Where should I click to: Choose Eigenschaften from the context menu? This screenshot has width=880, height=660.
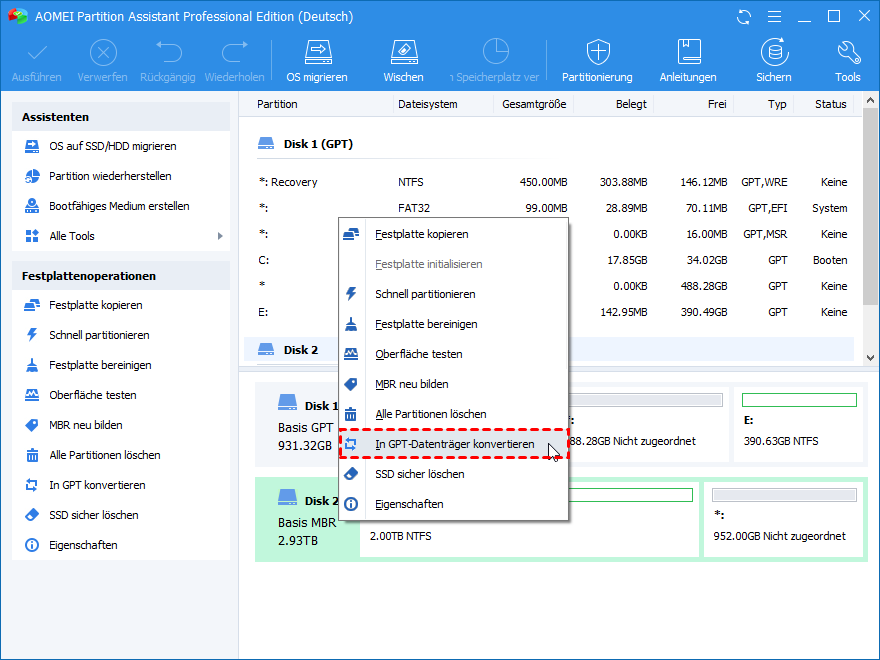click(x=453, y=505)
